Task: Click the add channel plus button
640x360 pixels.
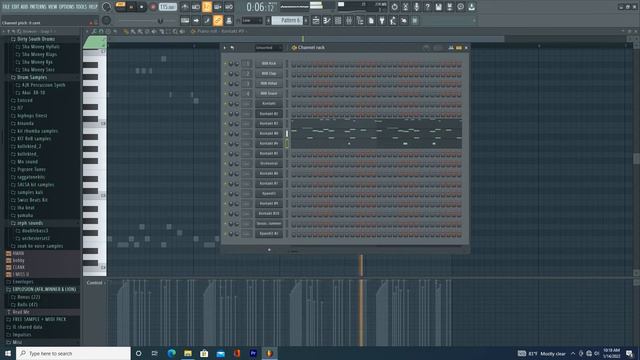Action: point(269,250)
